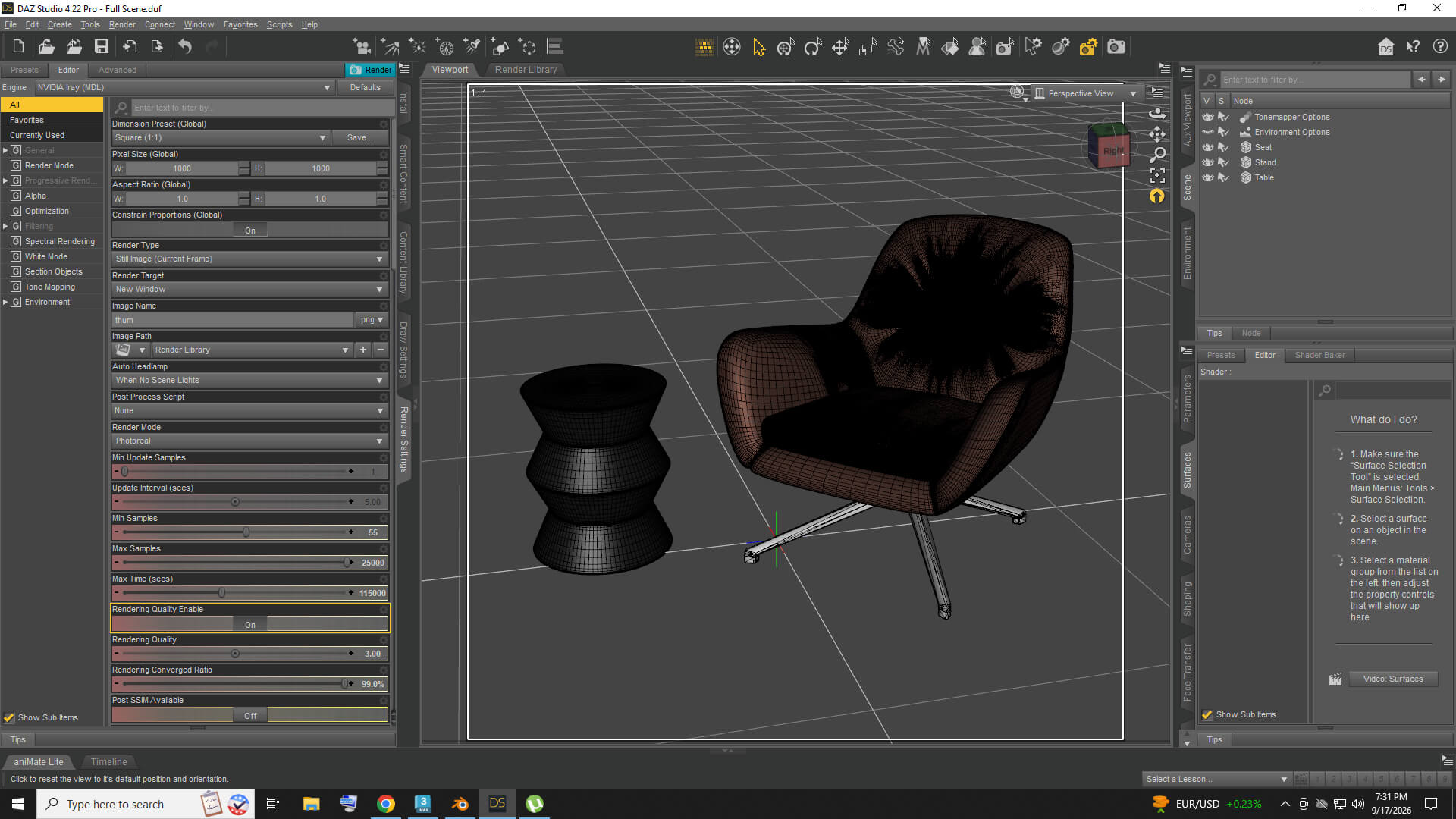This screenshot has width=1456, height=819.
Task: Click the Max Samples slider handle
Action: click(347, 563)
